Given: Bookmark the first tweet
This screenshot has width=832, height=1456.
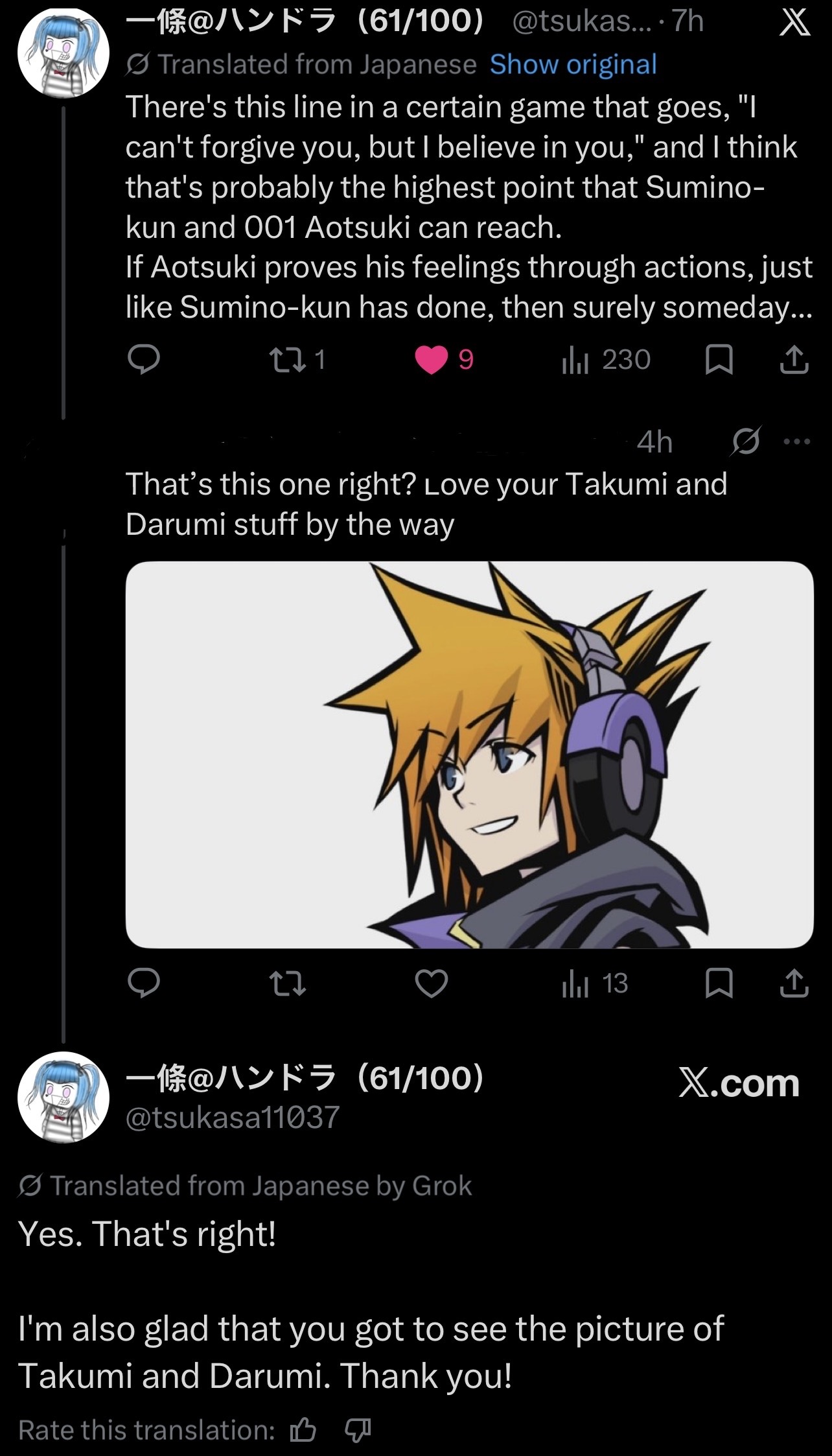Looking at the screenshot, I should point(719,360).
